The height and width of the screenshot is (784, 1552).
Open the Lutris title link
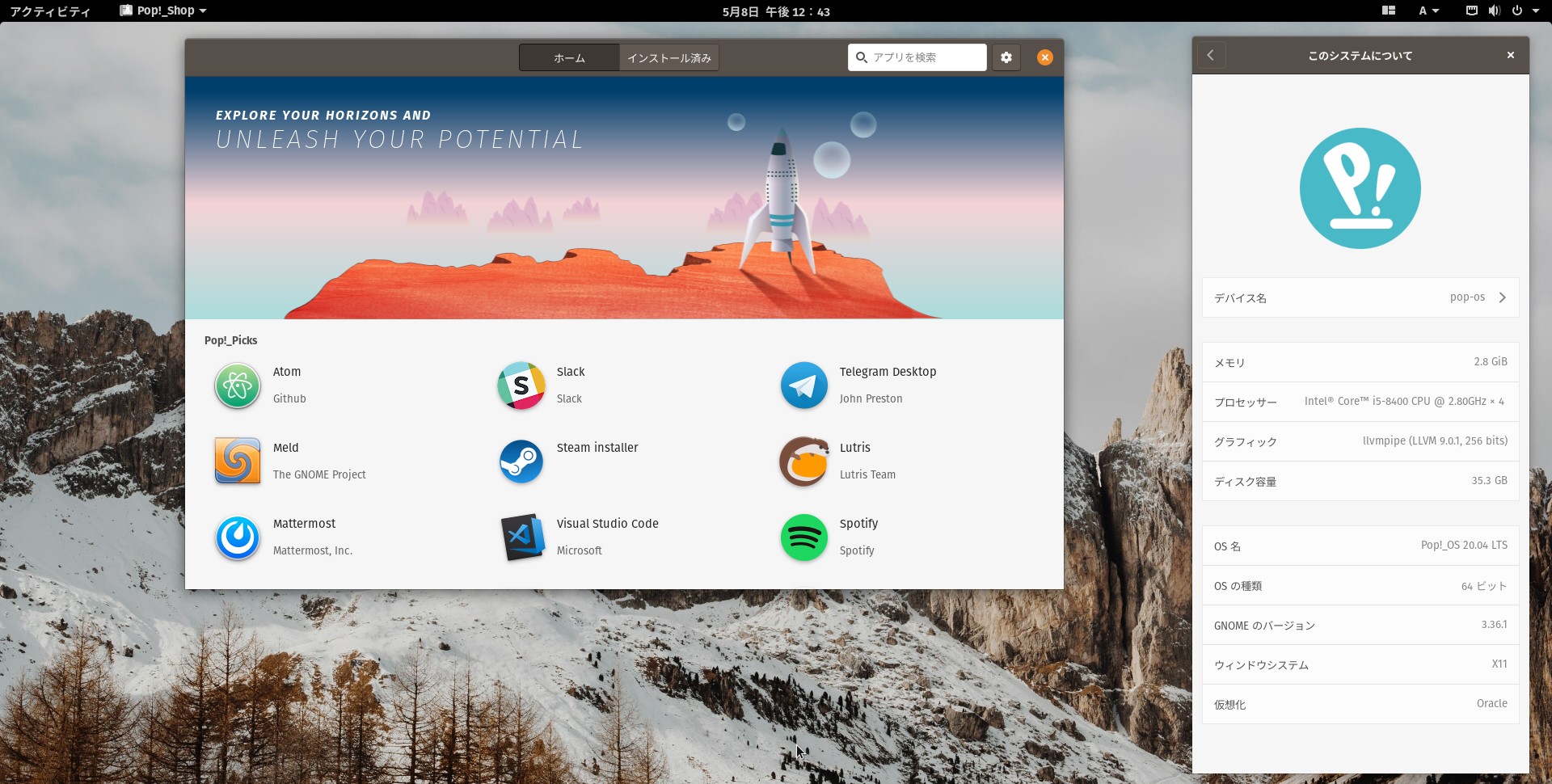pos(854,448)
